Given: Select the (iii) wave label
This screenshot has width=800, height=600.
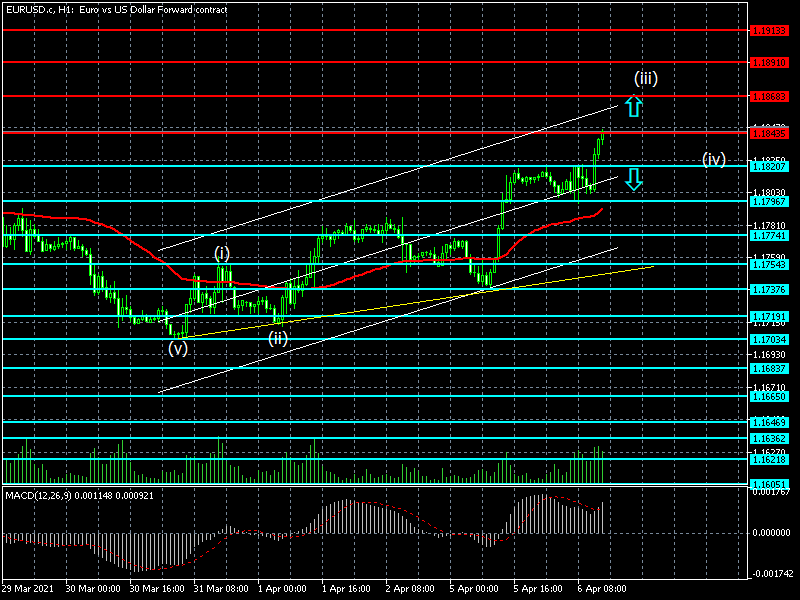Looking at the screenshot, I should (x=645, y=78).
